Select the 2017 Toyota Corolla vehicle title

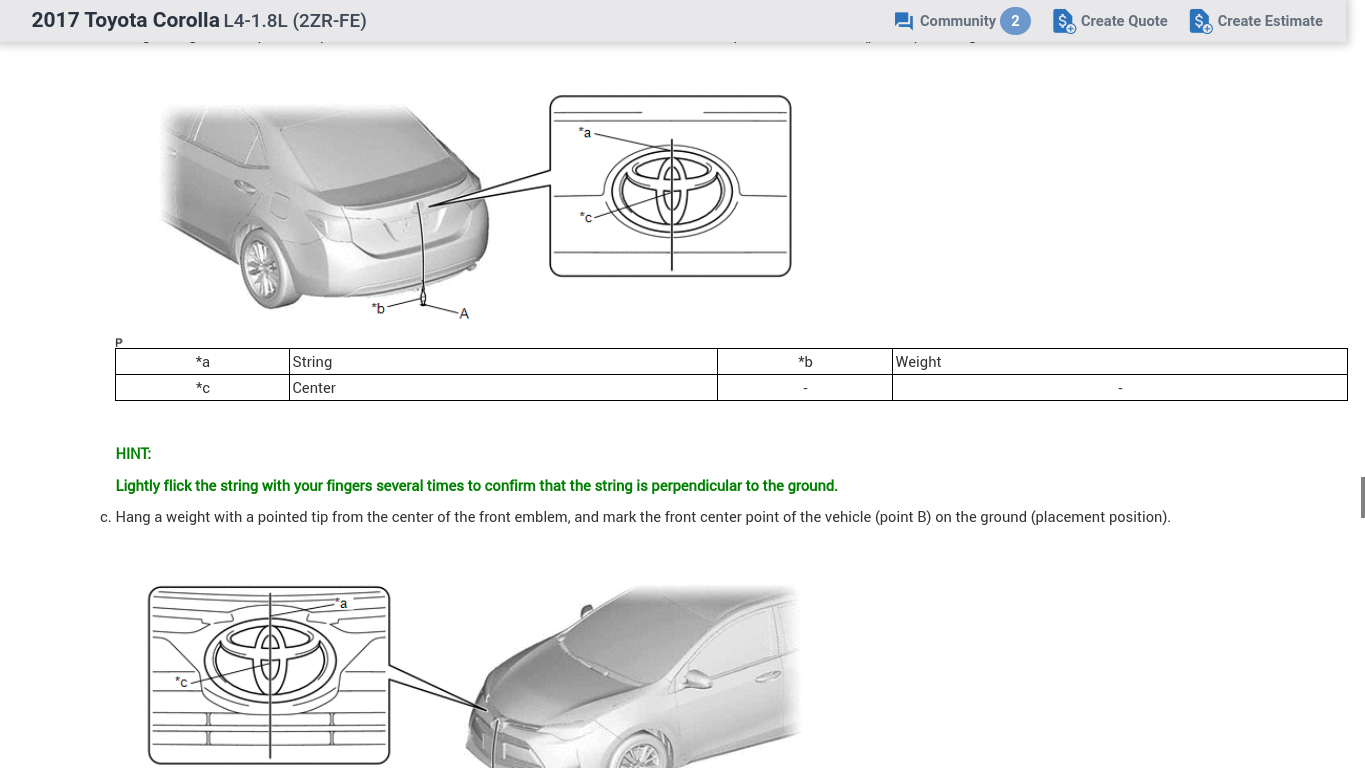pyautogui.click(x=125, y=20)
